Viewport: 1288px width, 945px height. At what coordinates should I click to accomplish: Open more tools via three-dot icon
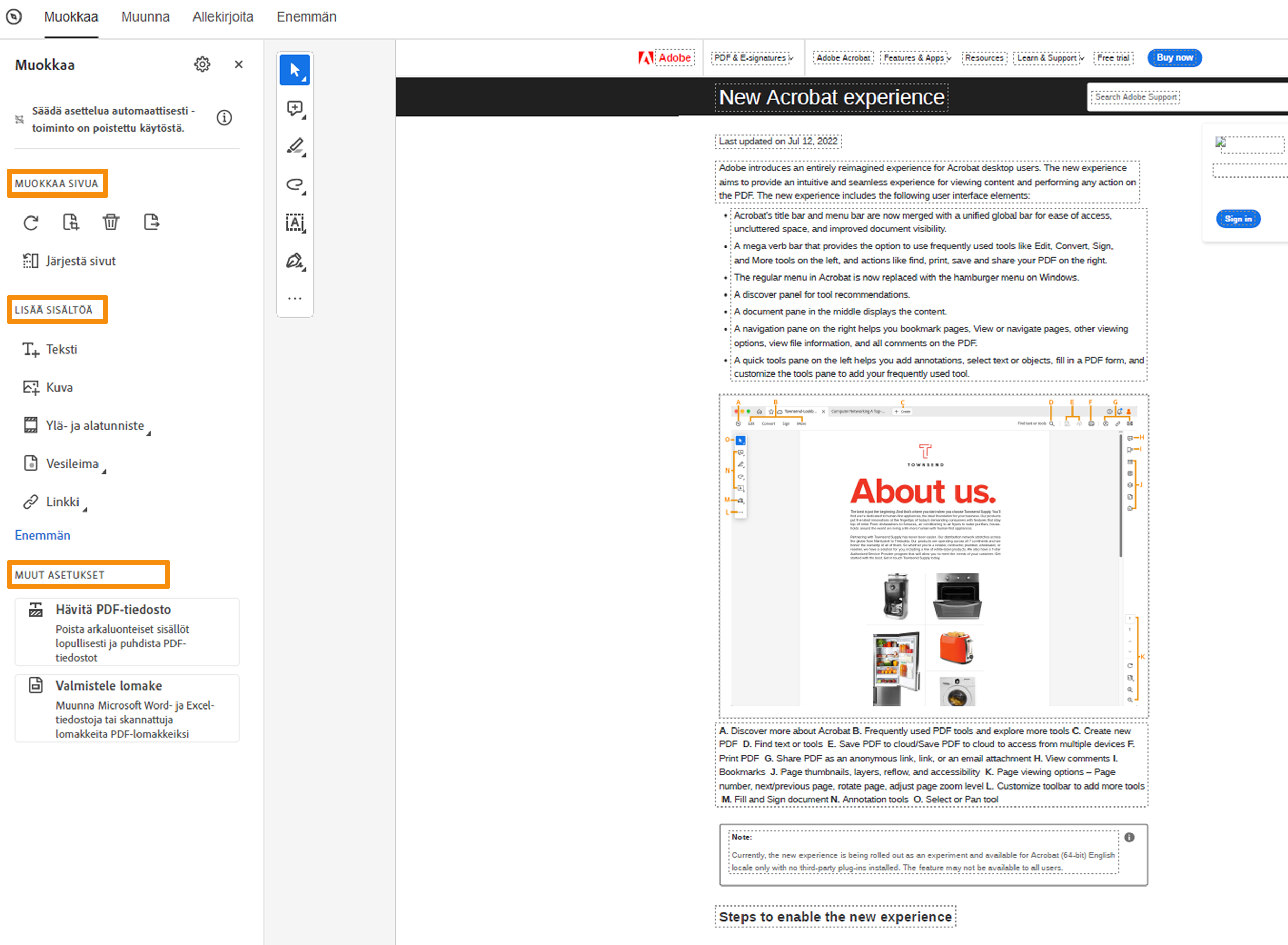(295, 298)
